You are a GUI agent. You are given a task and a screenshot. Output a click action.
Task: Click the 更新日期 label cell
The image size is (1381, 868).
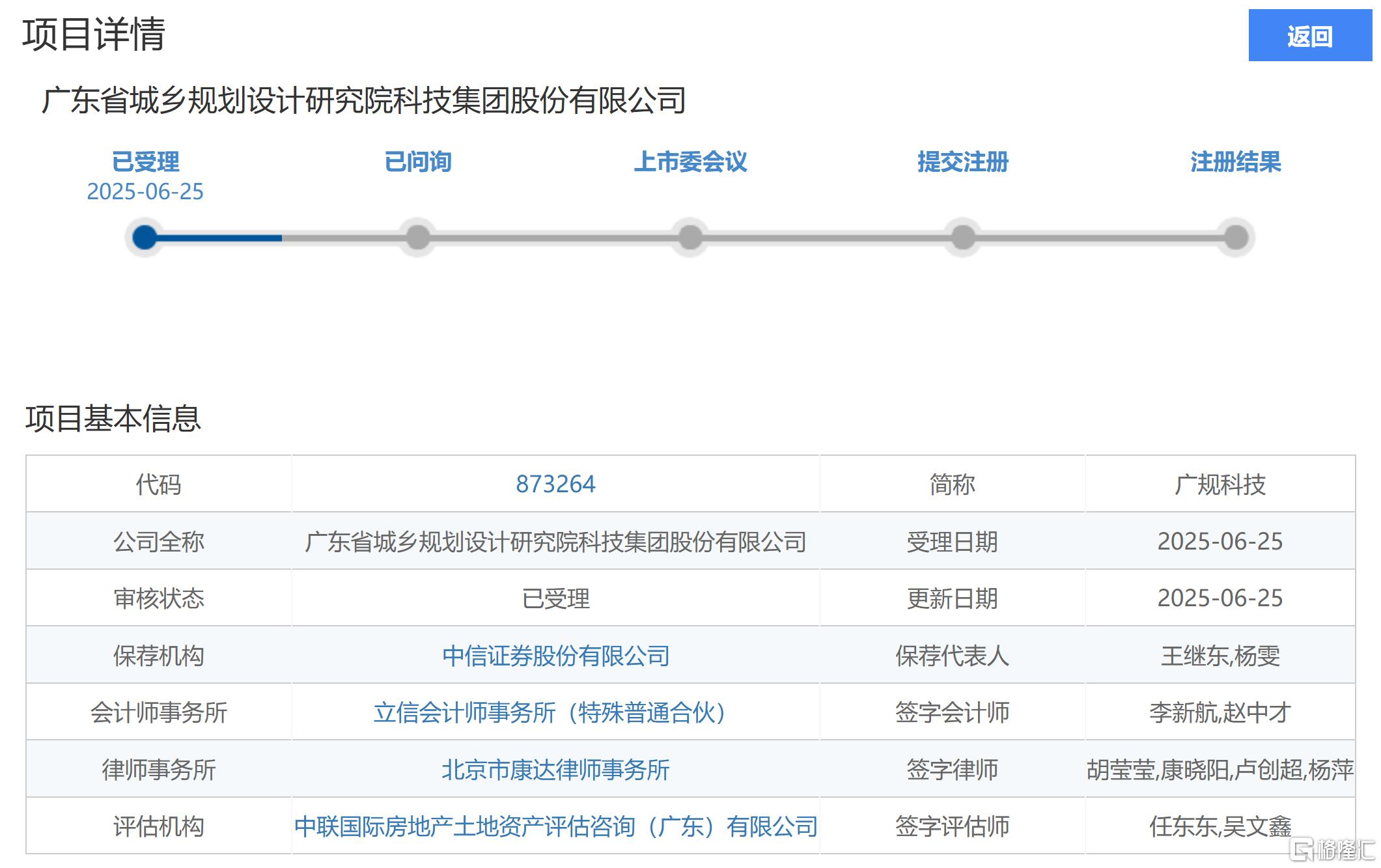[953, 598]
